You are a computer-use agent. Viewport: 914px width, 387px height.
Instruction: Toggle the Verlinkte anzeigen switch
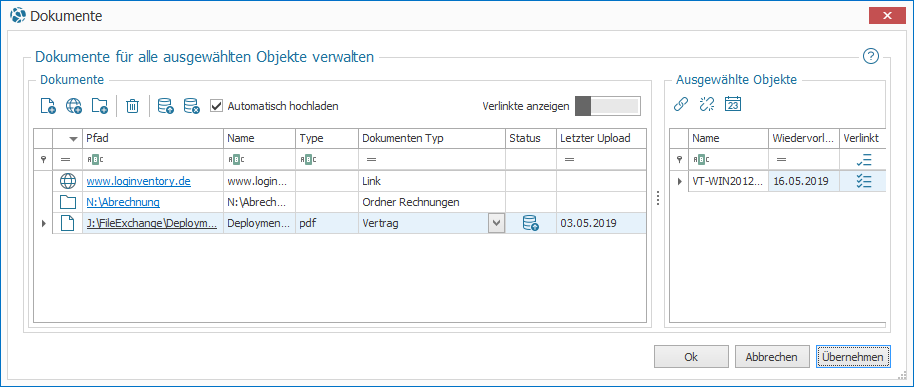pos(607,106)
